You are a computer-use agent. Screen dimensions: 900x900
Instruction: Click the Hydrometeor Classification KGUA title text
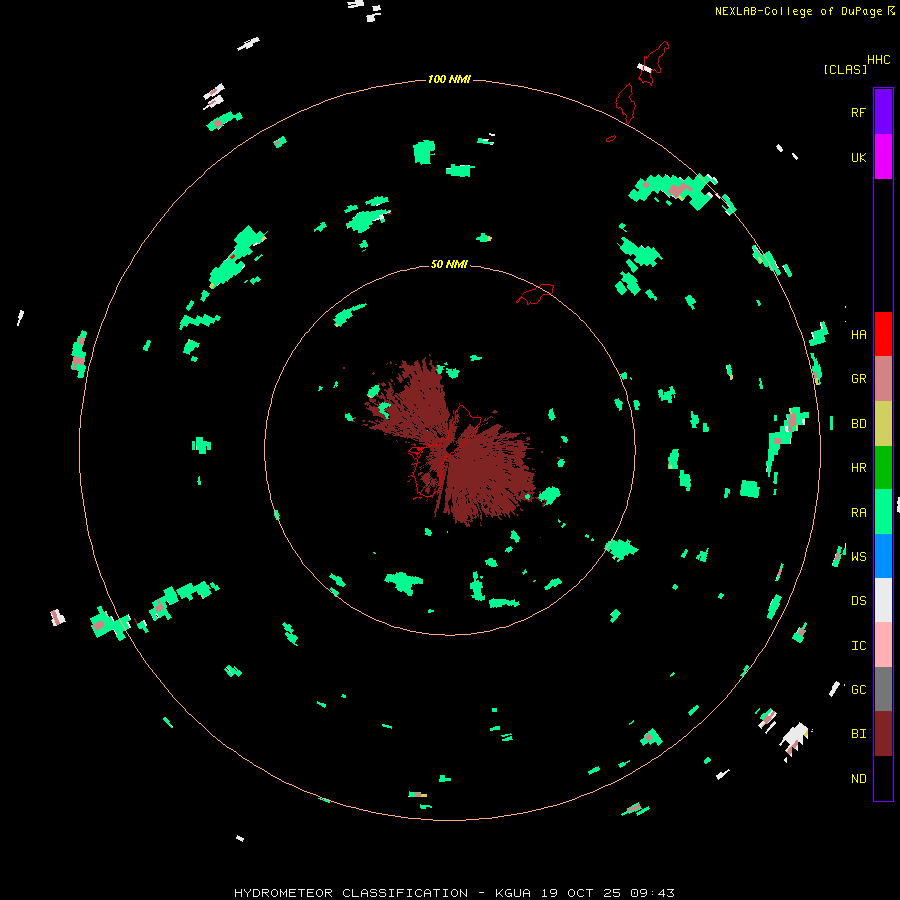click(x=454, y=893)
